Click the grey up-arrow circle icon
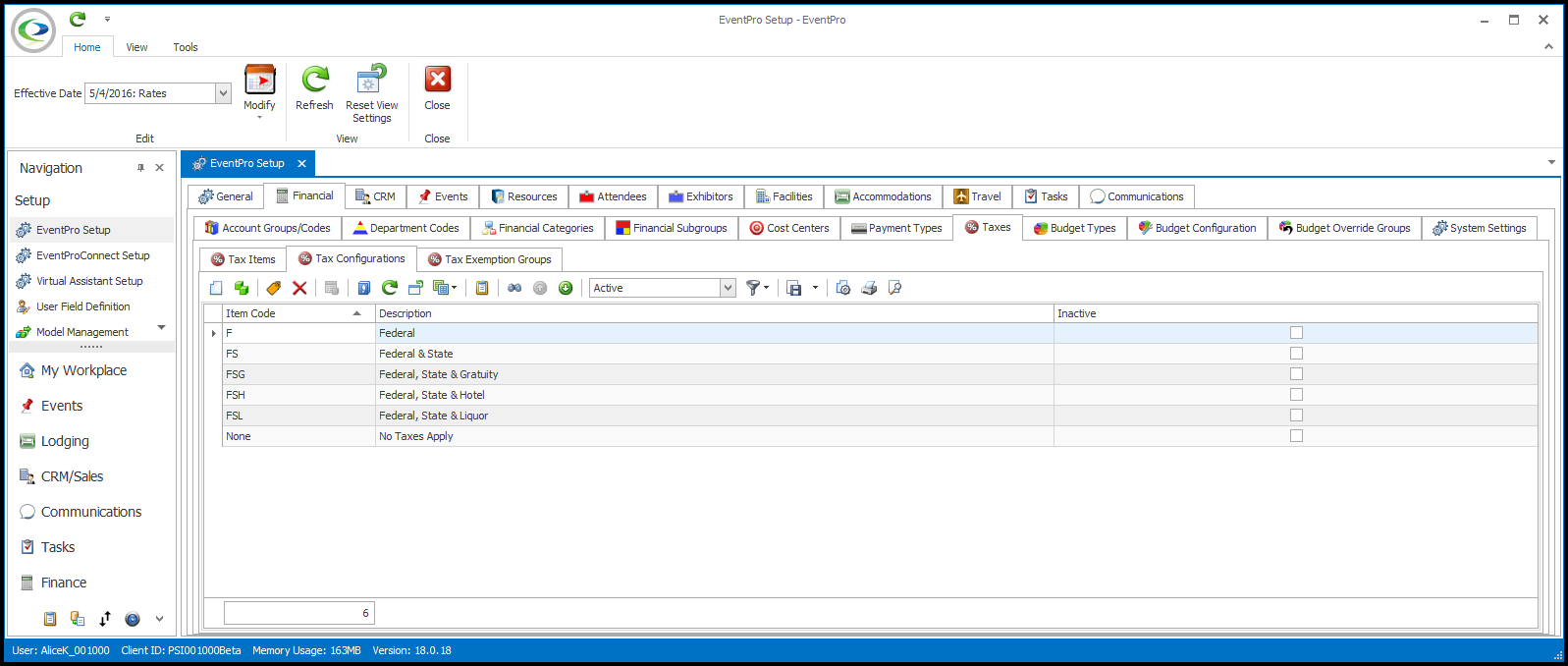This screenshot has height=666, width=1568. tap(540, 288)
